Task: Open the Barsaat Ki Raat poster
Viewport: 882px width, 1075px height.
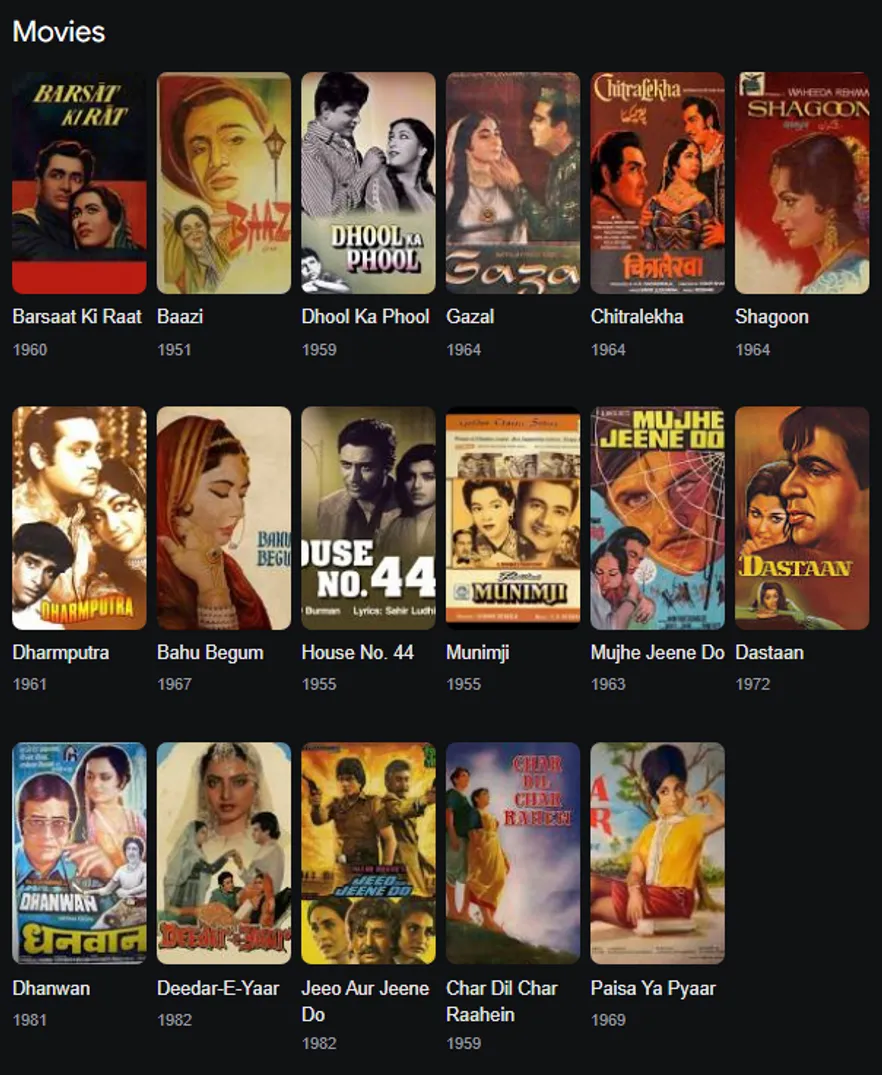Action: click(x=79, y=183)
